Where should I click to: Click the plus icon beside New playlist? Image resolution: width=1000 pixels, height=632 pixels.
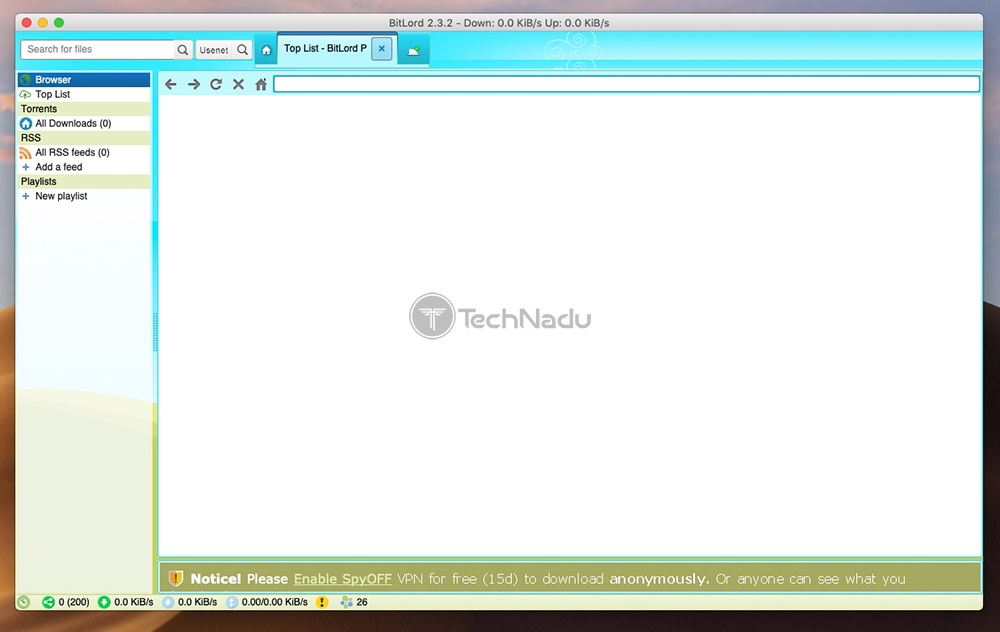[x=26, y=196]
